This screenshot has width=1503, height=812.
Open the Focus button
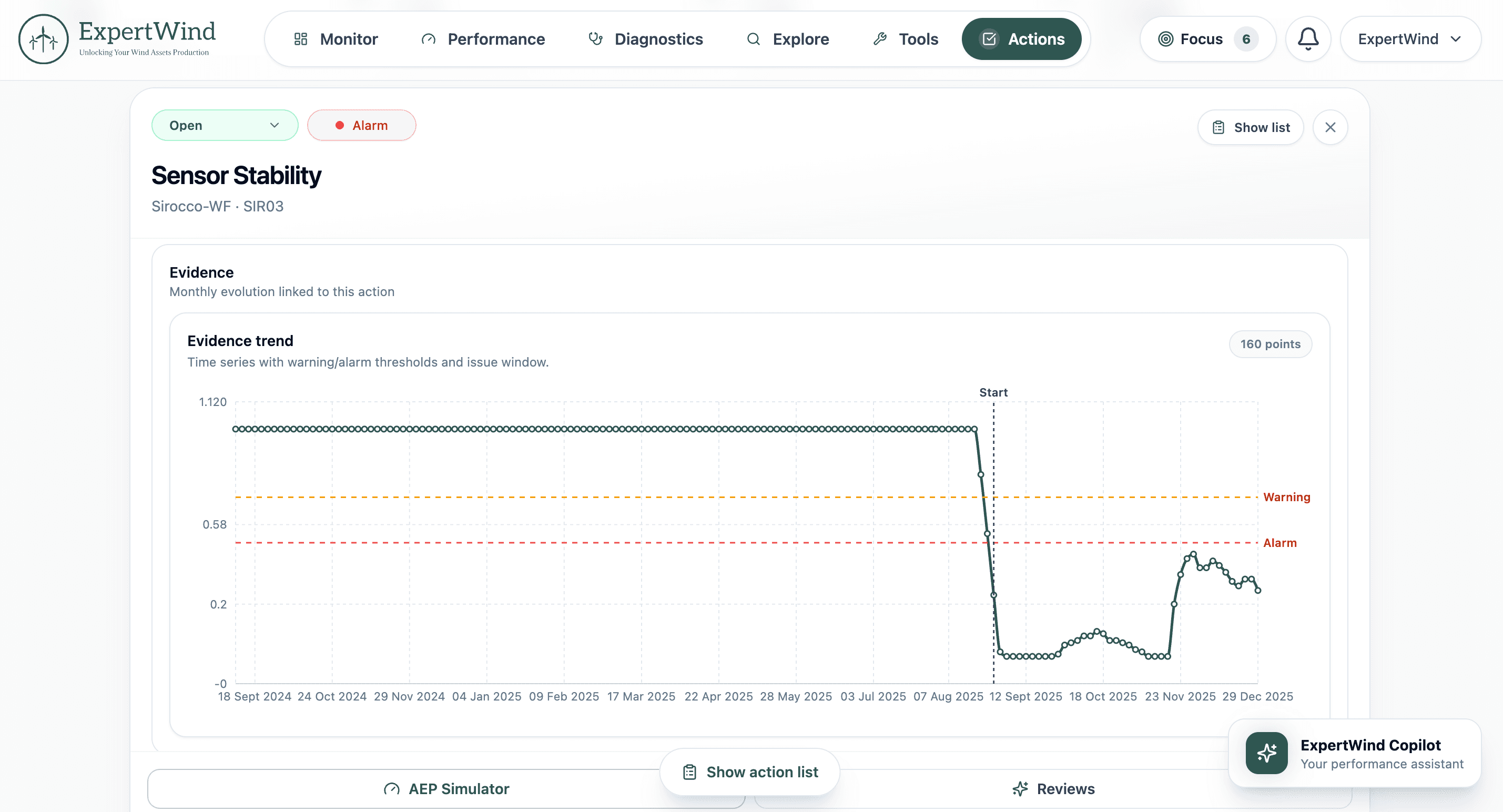click(1208, 39)
